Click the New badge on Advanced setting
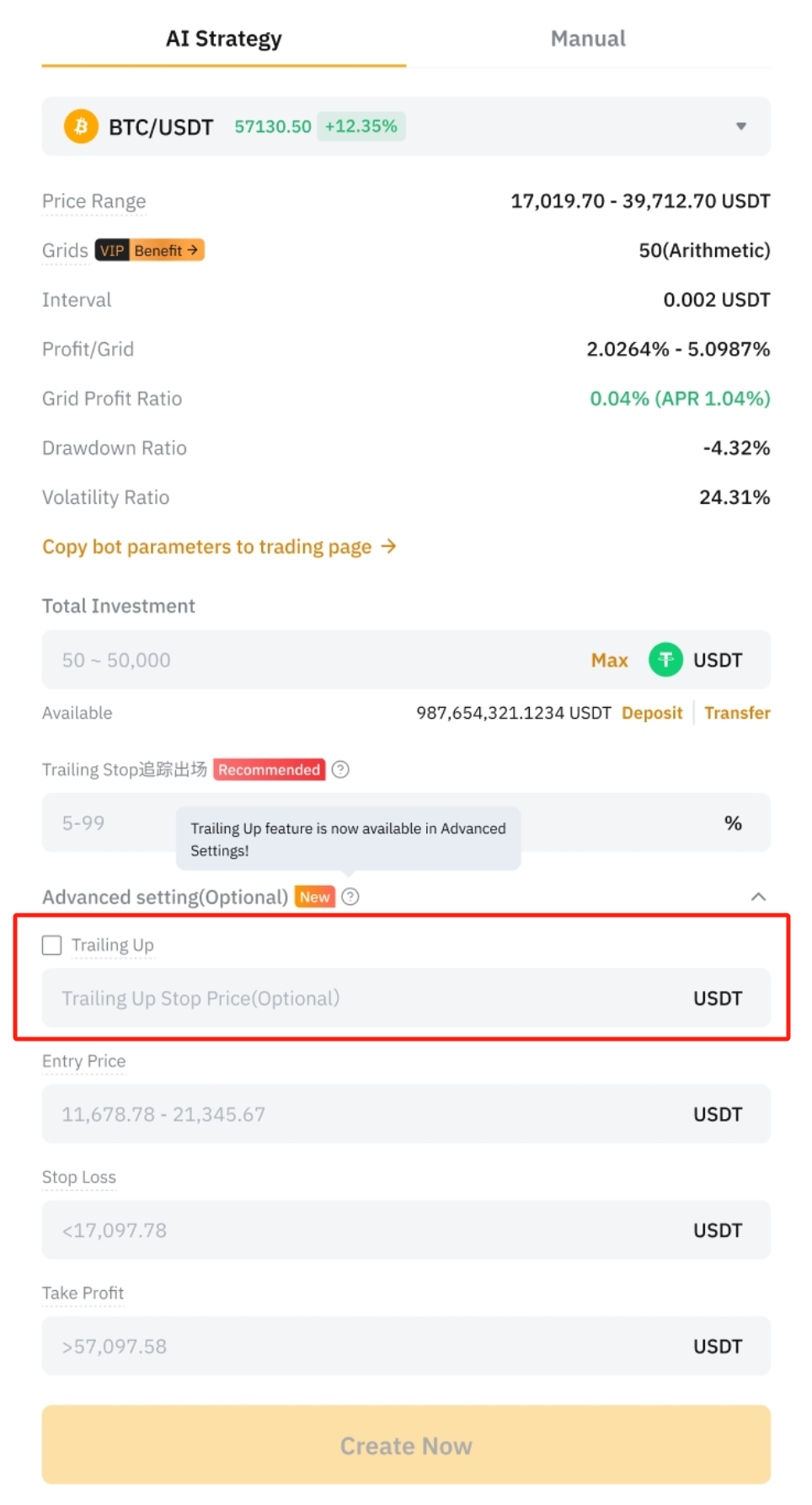 (x=314, y=897)
